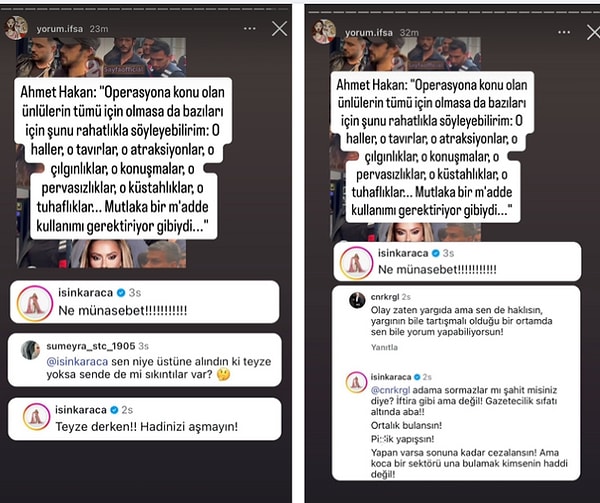
Task: Tap the story progress bar on left story
Action: [145, 9]
